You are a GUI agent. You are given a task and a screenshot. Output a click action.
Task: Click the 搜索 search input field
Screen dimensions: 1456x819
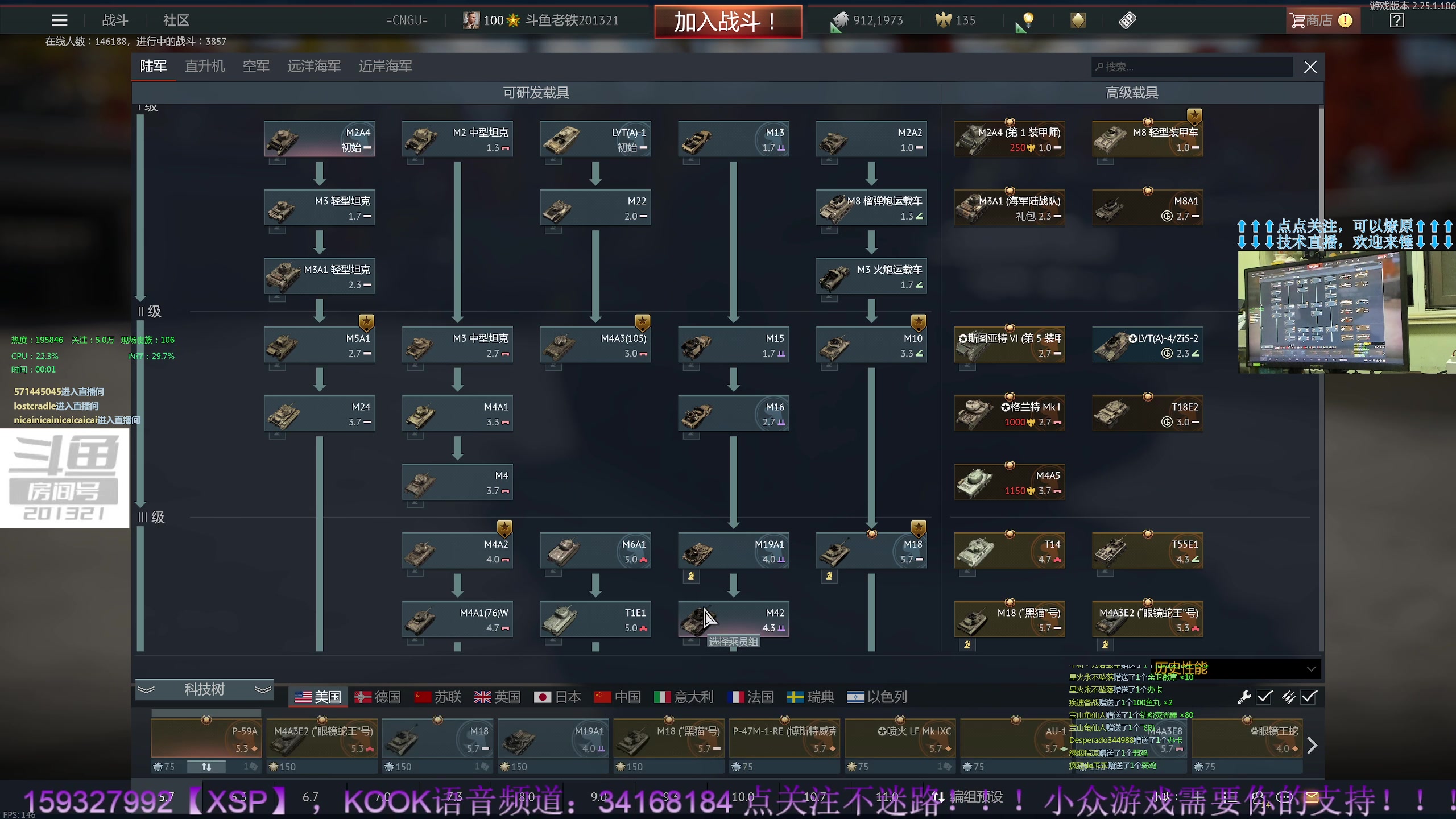pyautogui.click(x=1192, y=67)
